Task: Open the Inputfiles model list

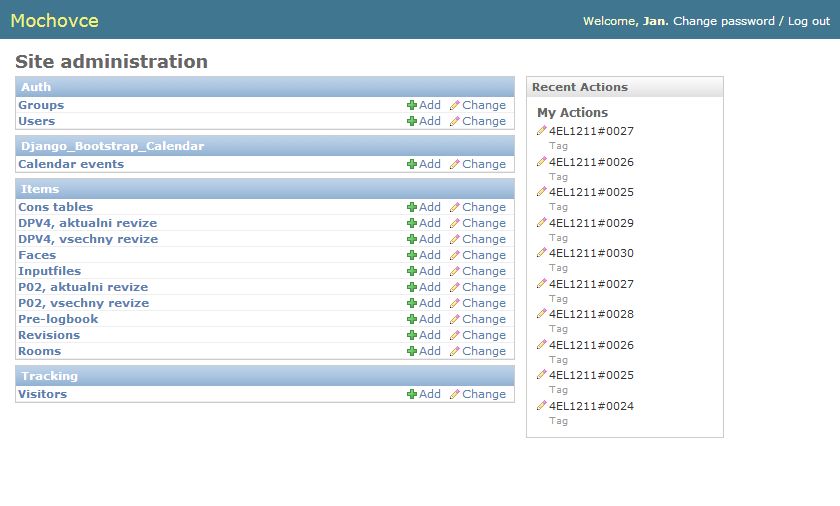Action: pos(50,271)
